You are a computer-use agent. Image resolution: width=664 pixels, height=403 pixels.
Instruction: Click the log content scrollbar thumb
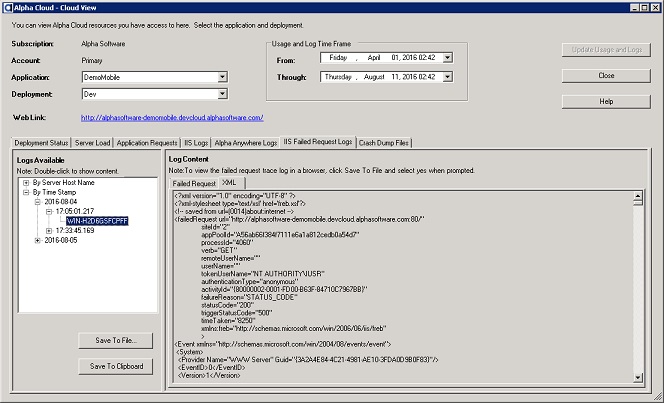(638, 203)
